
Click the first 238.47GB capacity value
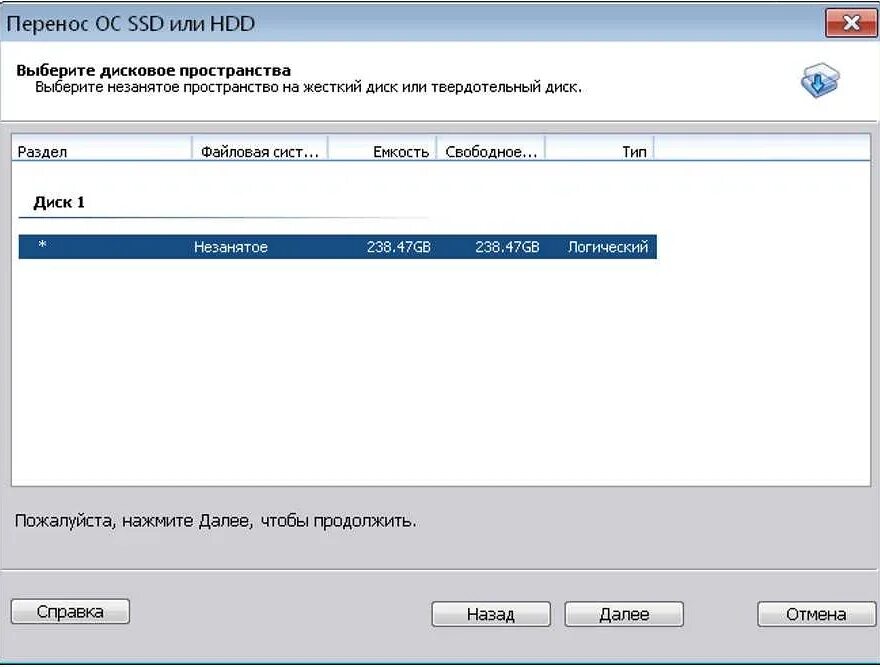[x=398, y=247]
